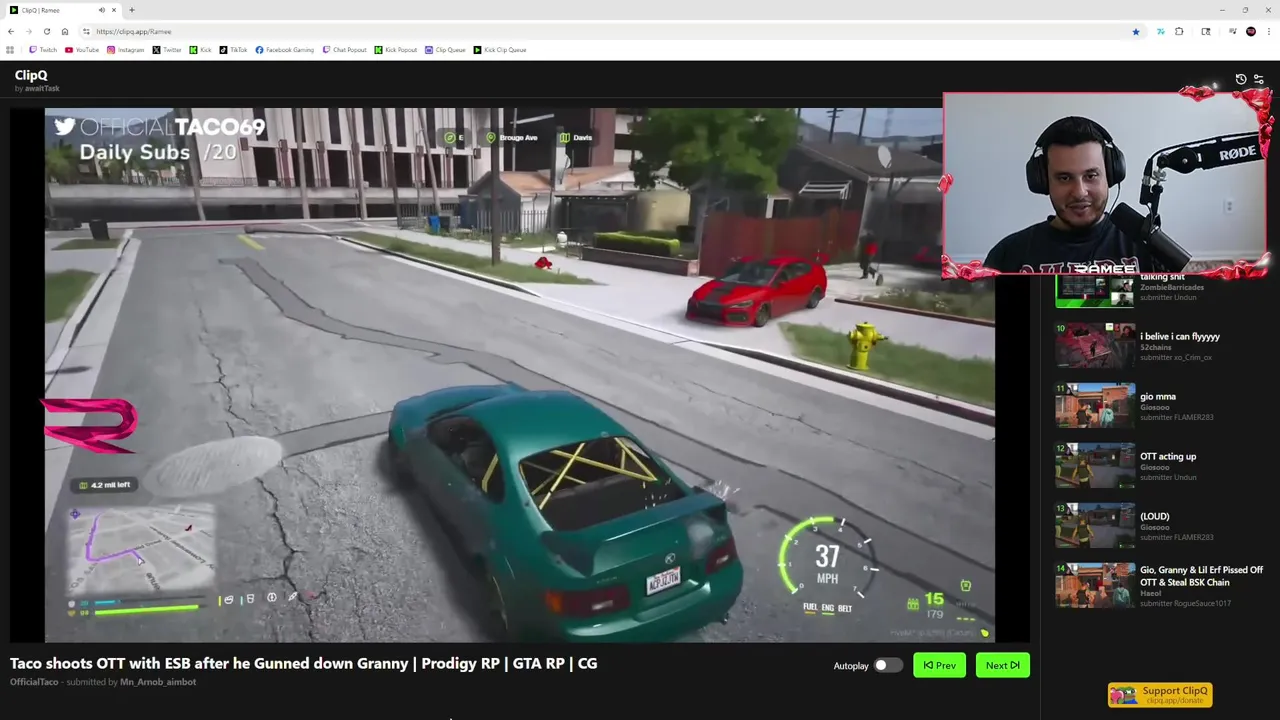Open the media controls icon
The width and height of the screenshot is (1280, 720).
[1232, 31]
